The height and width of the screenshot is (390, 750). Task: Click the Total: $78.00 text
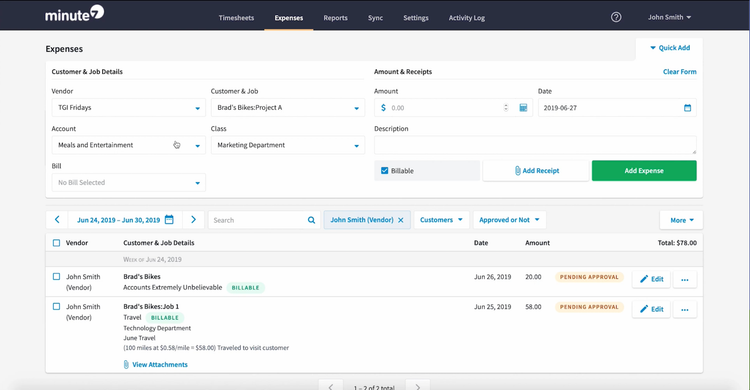677,243
